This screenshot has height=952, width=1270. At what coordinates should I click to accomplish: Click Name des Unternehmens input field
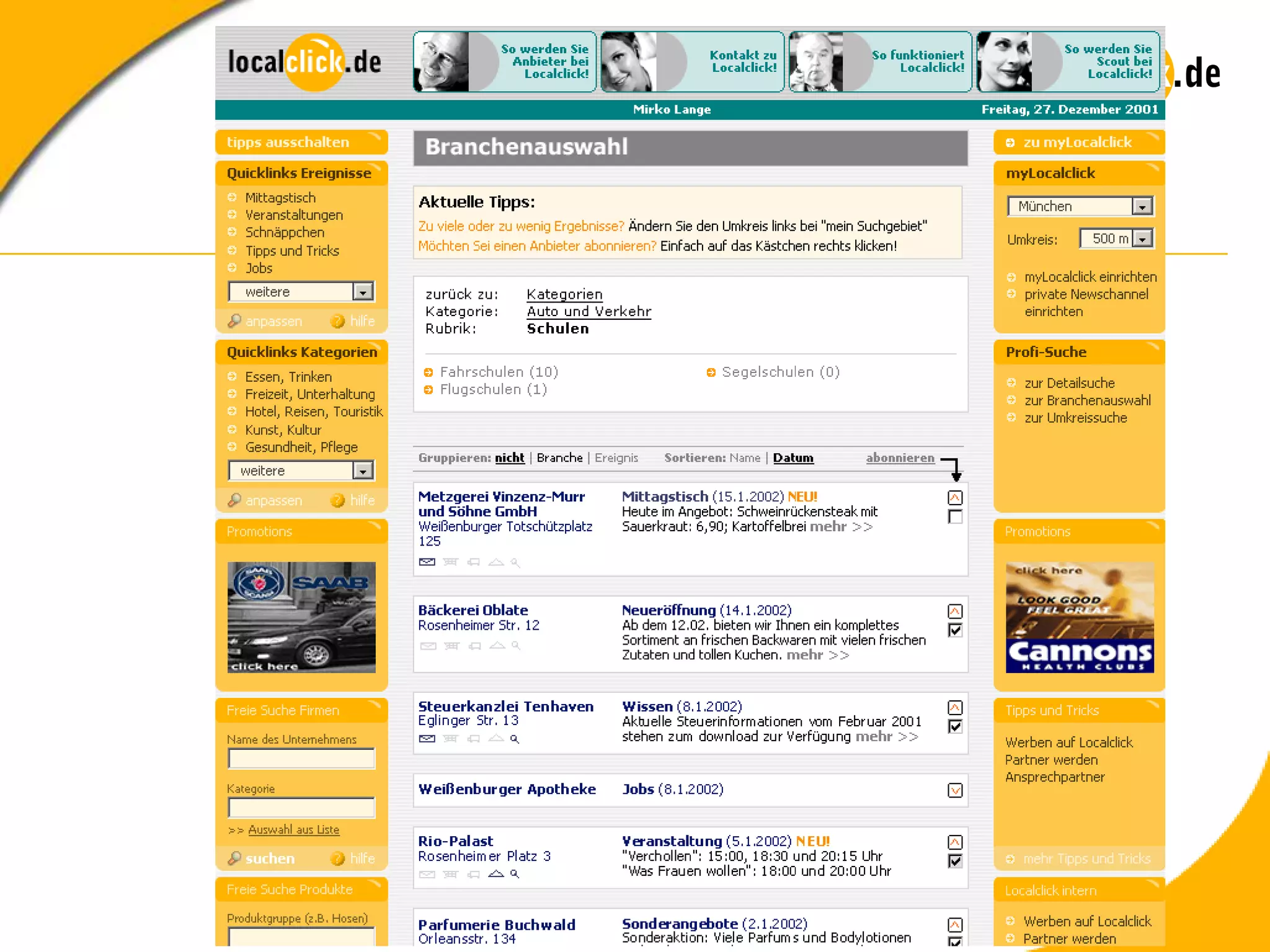pos(301,758)
